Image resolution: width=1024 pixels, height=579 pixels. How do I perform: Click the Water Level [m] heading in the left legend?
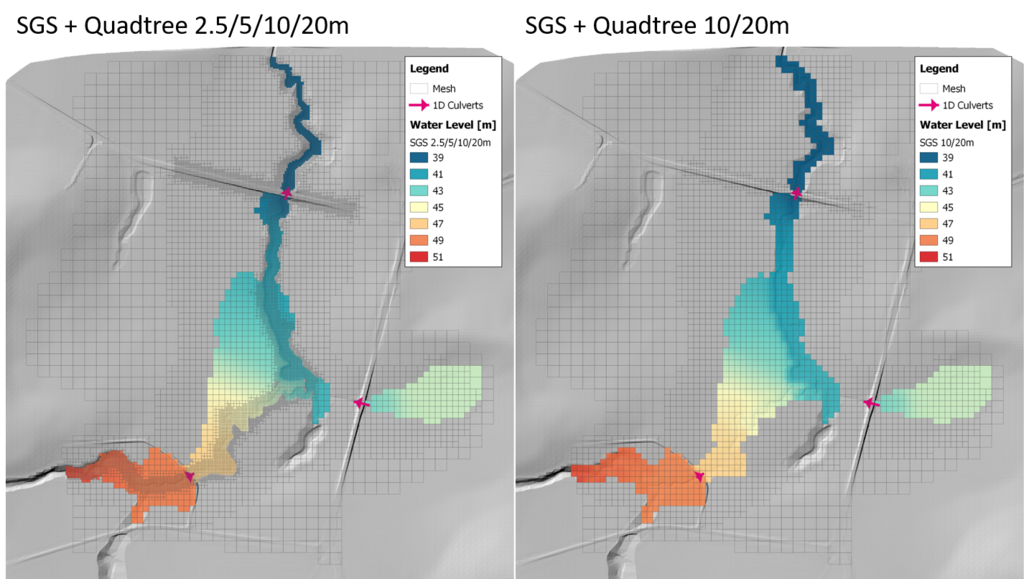pyautogui.click(x=452, y=125)
